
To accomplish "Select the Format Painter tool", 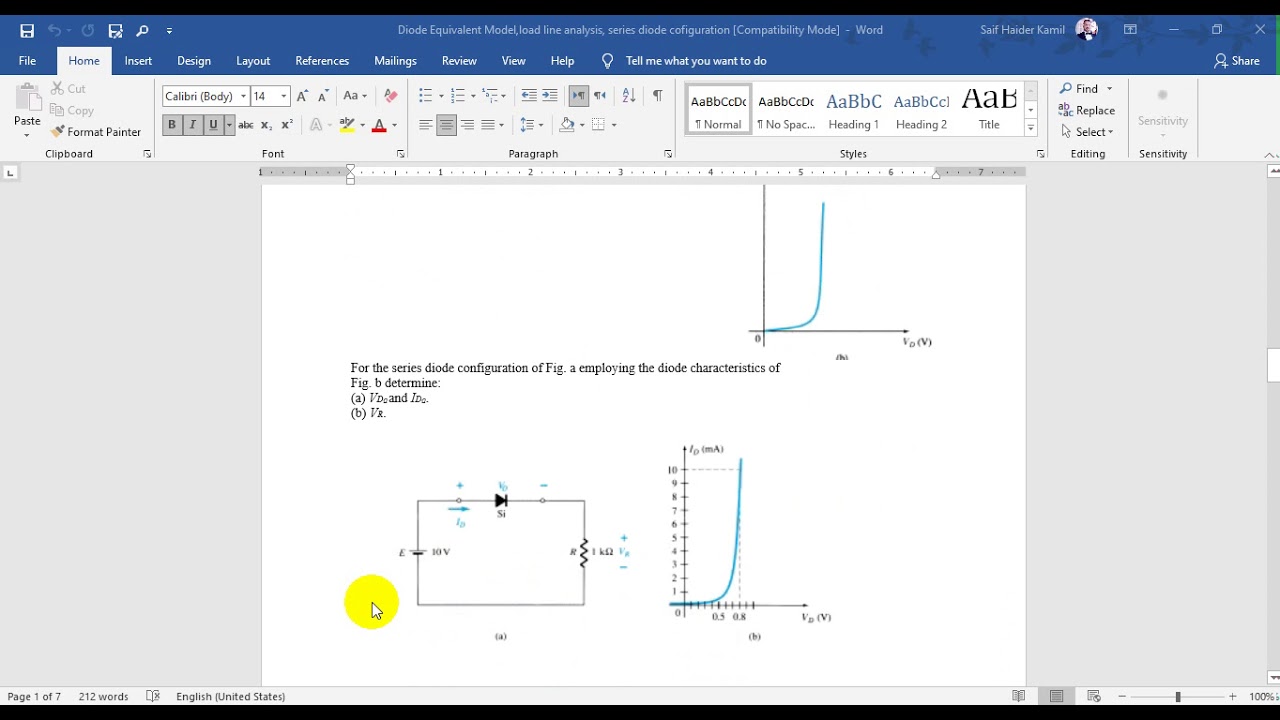I will click(96, 132).
